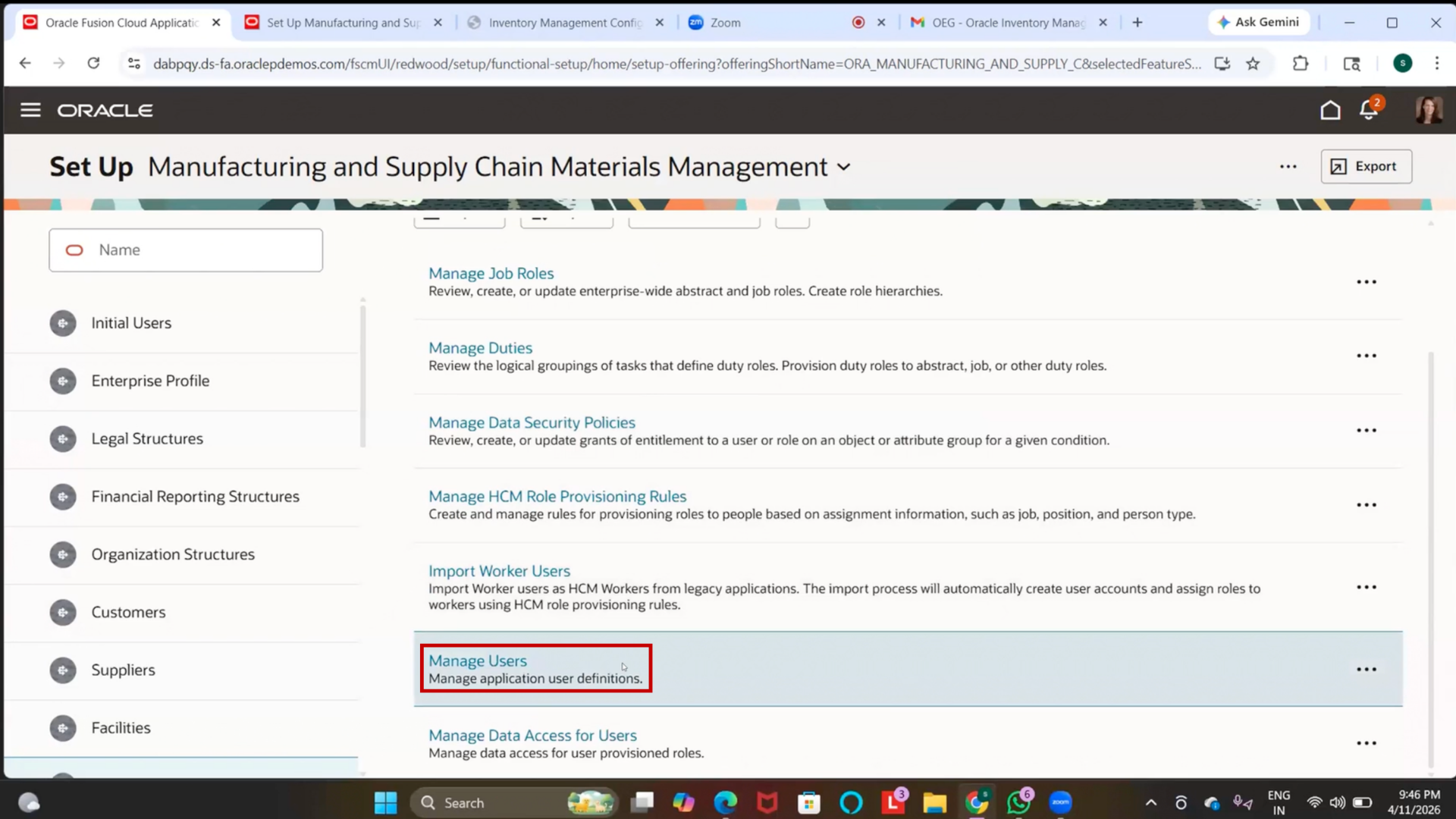Switch to Inventory Management Config tab
The width and height of the screenshot is (1456, 819).
pos(565,23)
